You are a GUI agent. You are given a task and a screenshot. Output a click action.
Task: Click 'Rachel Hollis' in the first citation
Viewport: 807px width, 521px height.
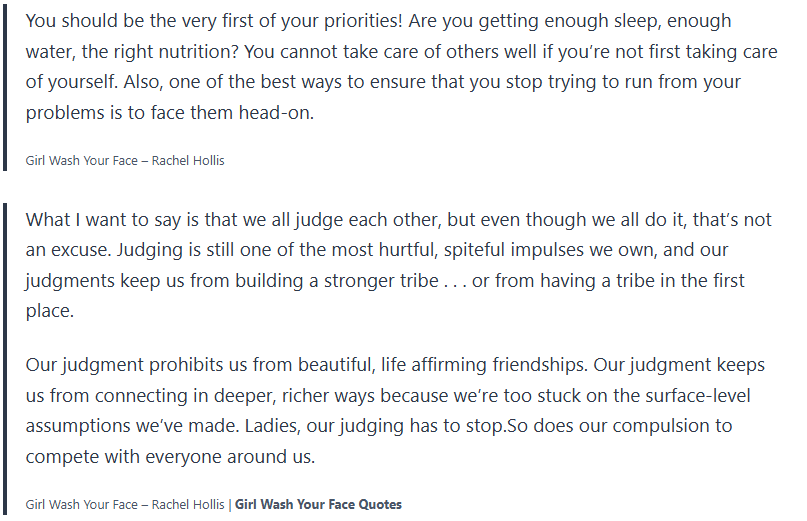pos(191,160)
